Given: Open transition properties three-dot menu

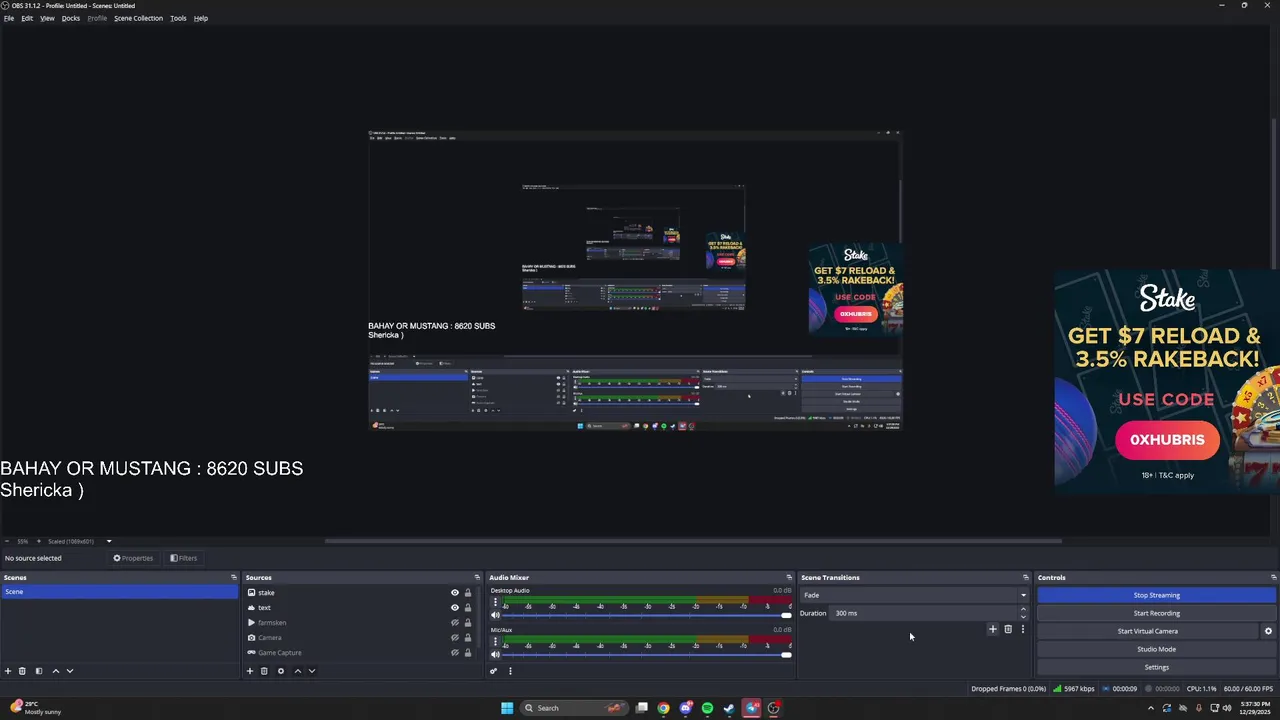Looking at the screenshot, I should 1023,629.
